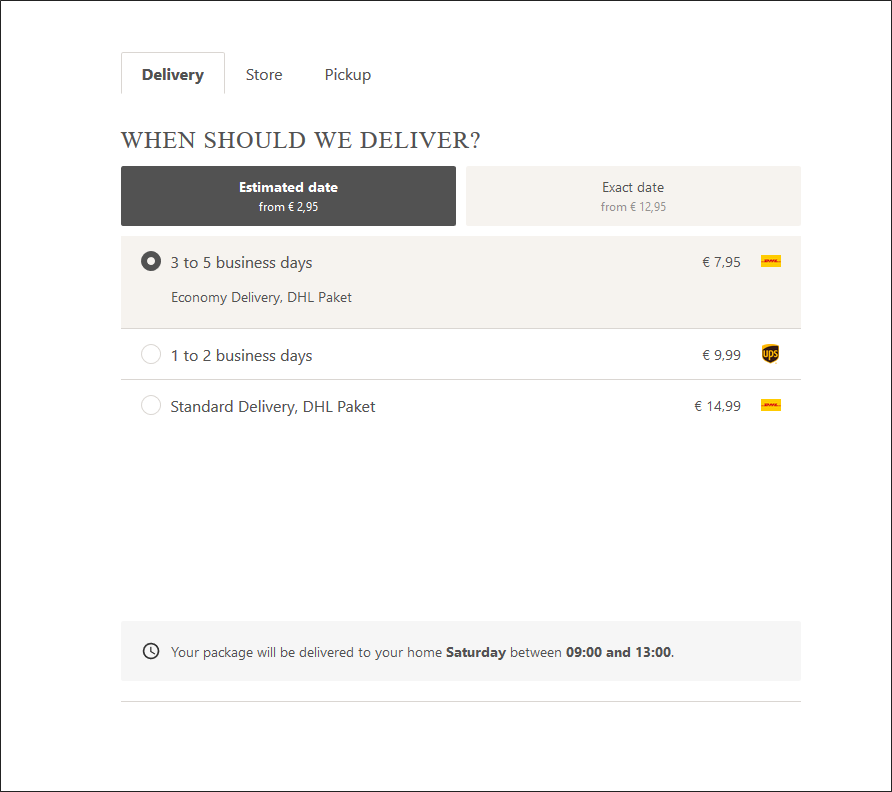This screenshot has height=792, width=892.
Task: Switch to the Store tab
Action: [x=264, y=75]
